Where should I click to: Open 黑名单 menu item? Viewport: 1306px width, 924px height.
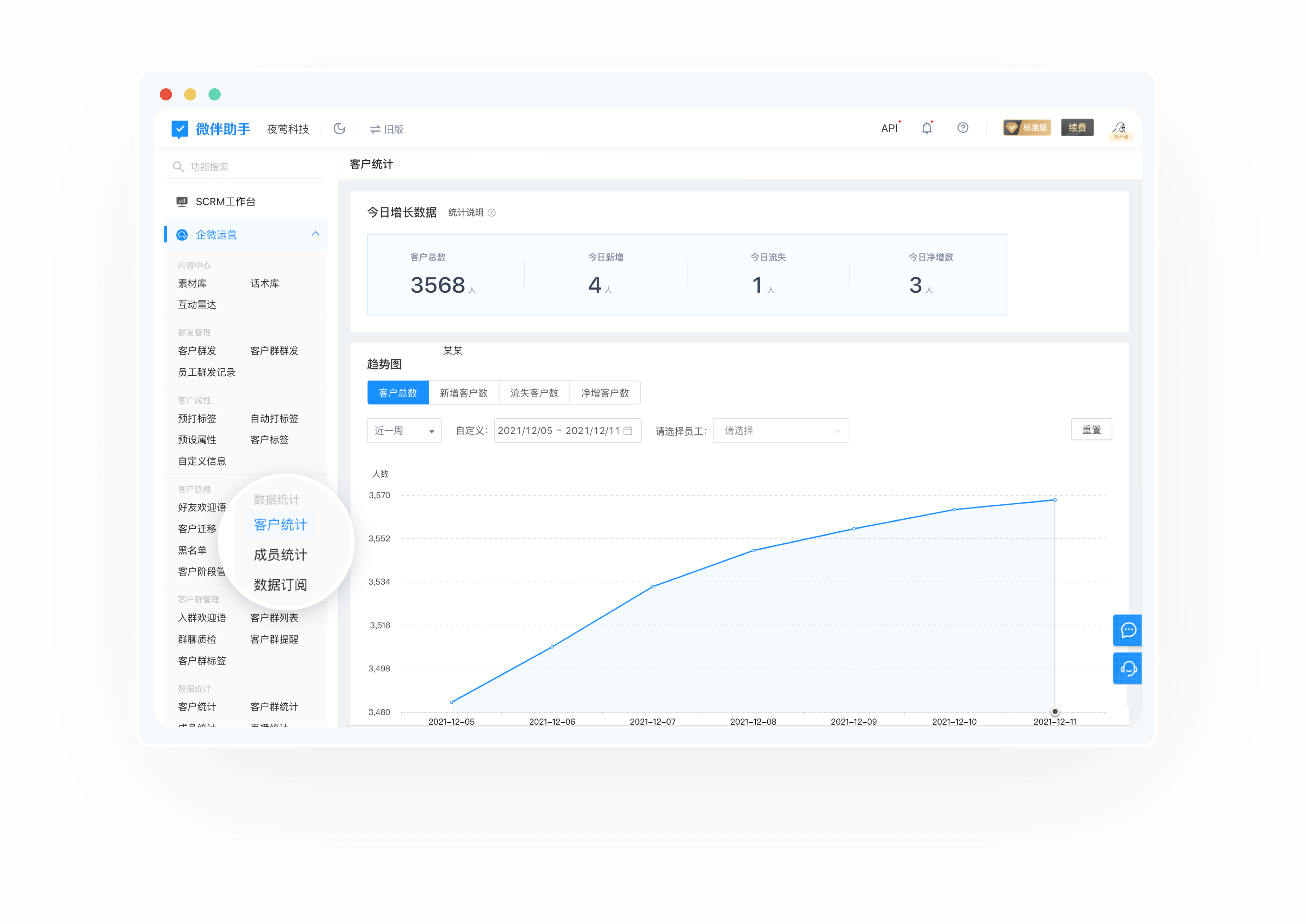[x=192, y=550]
